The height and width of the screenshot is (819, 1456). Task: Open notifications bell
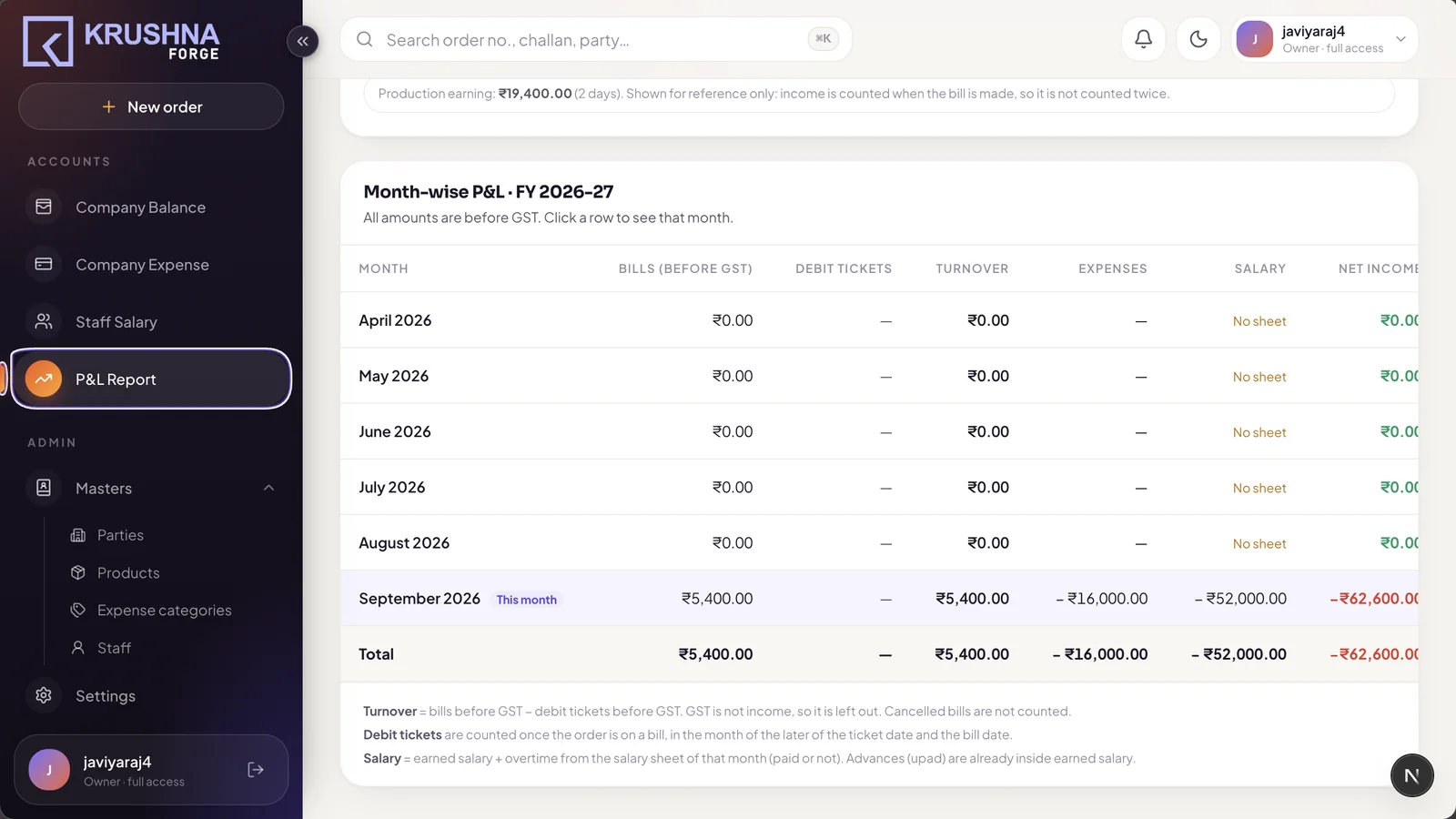tap(1144, 39)
